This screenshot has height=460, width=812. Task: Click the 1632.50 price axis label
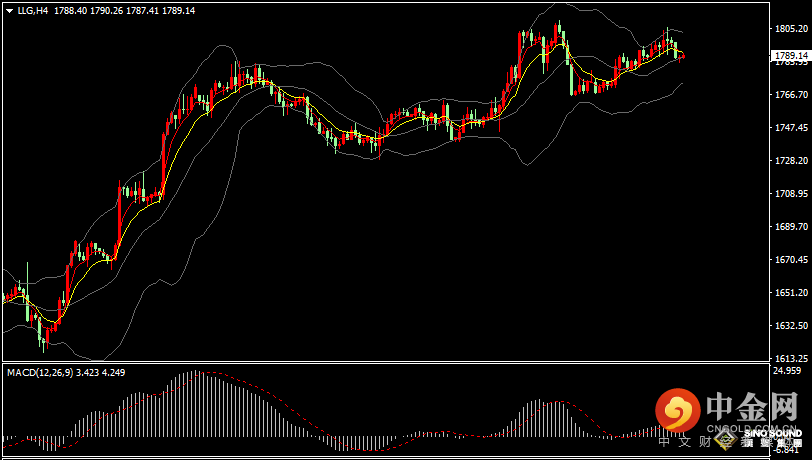[790, 326]
